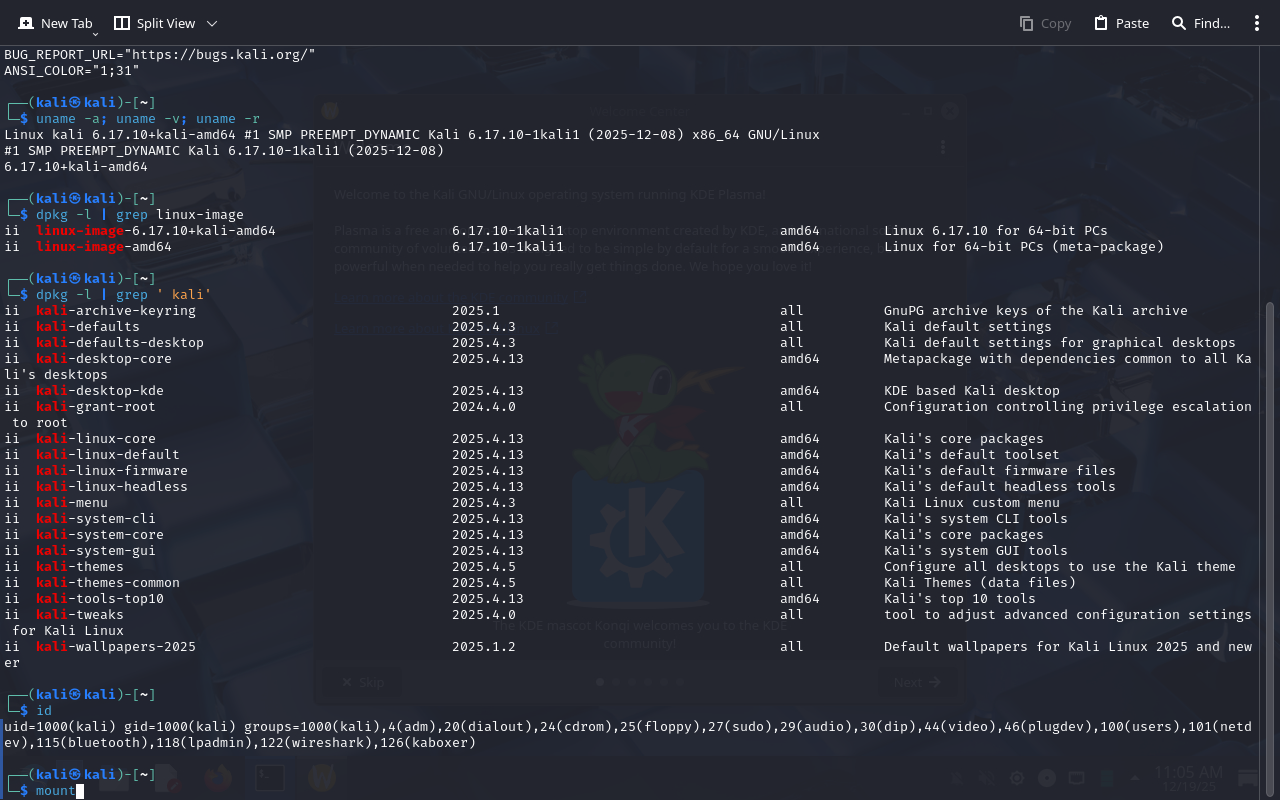The height and width of the screenshot is (800, 1280).
Task: Click the uid=1000(kali) output text
Action: pos(60,727)
